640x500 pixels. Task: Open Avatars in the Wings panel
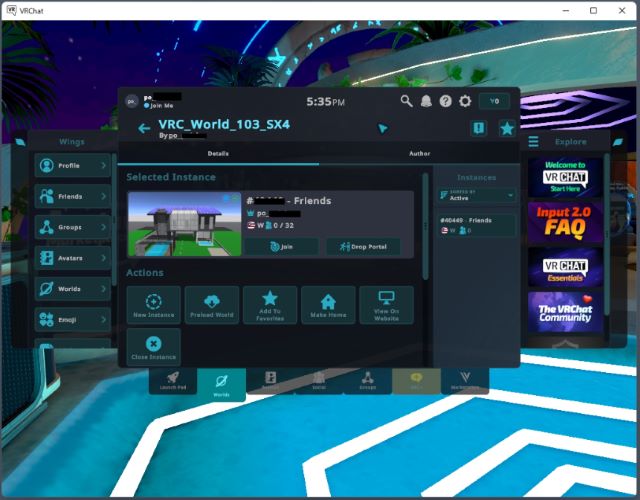[x=73, y=258]
